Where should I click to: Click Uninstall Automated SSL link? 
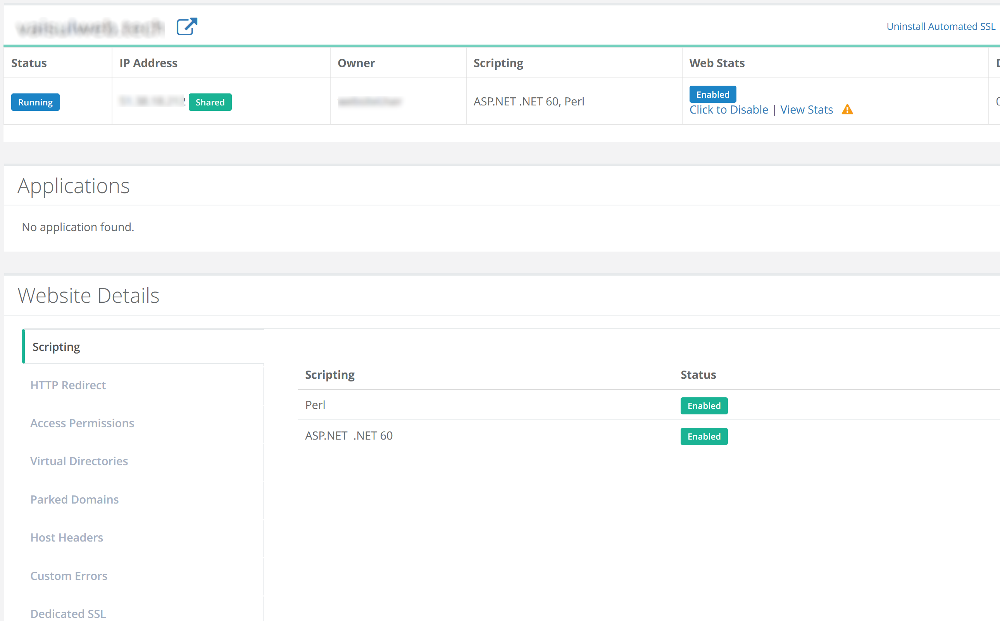(940, 27)
